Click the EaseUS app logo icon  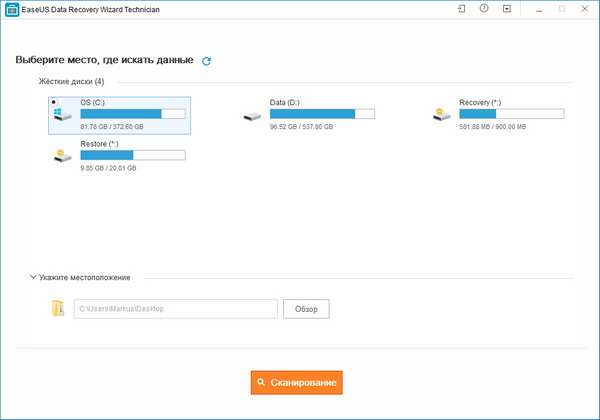pos(12,9)
